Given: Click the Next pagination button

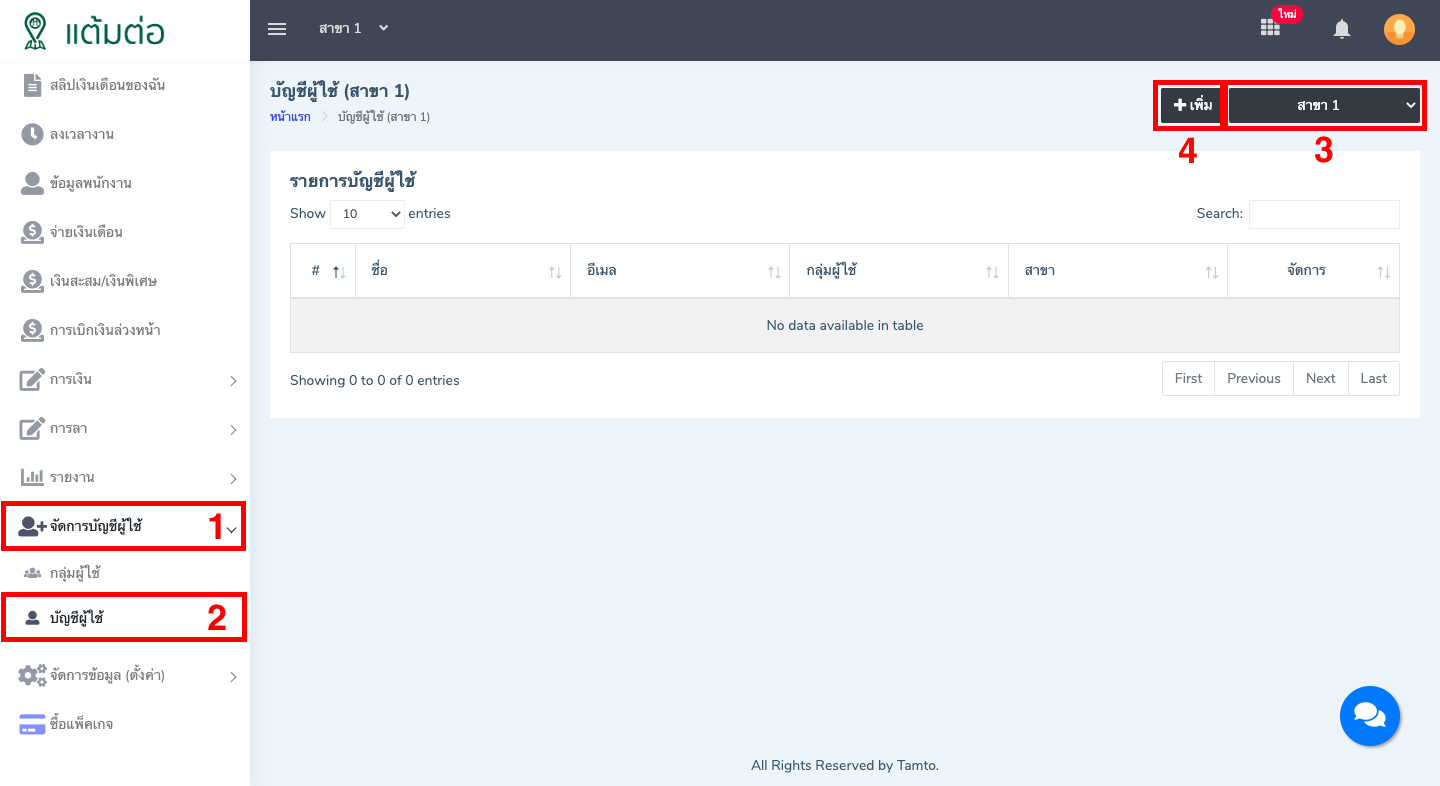Looking at the screenshot, I should (1320, 379).
